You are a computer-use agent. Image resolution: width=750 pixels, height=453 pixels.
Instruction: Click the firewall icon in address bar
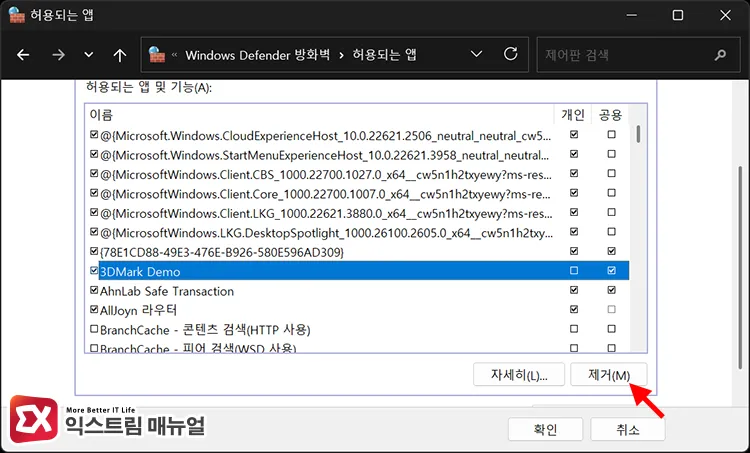click(157, 55)
